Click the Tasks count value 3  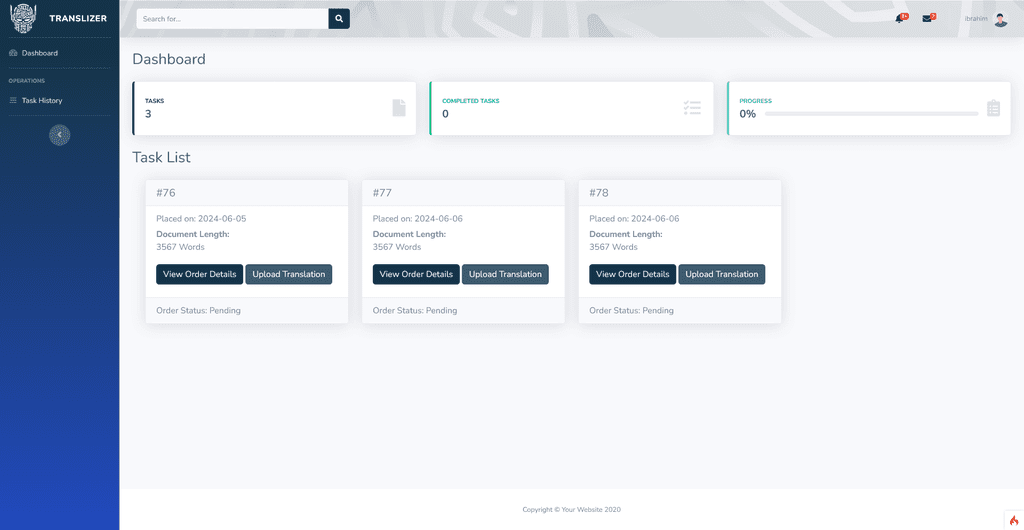[x=148, y=114]
